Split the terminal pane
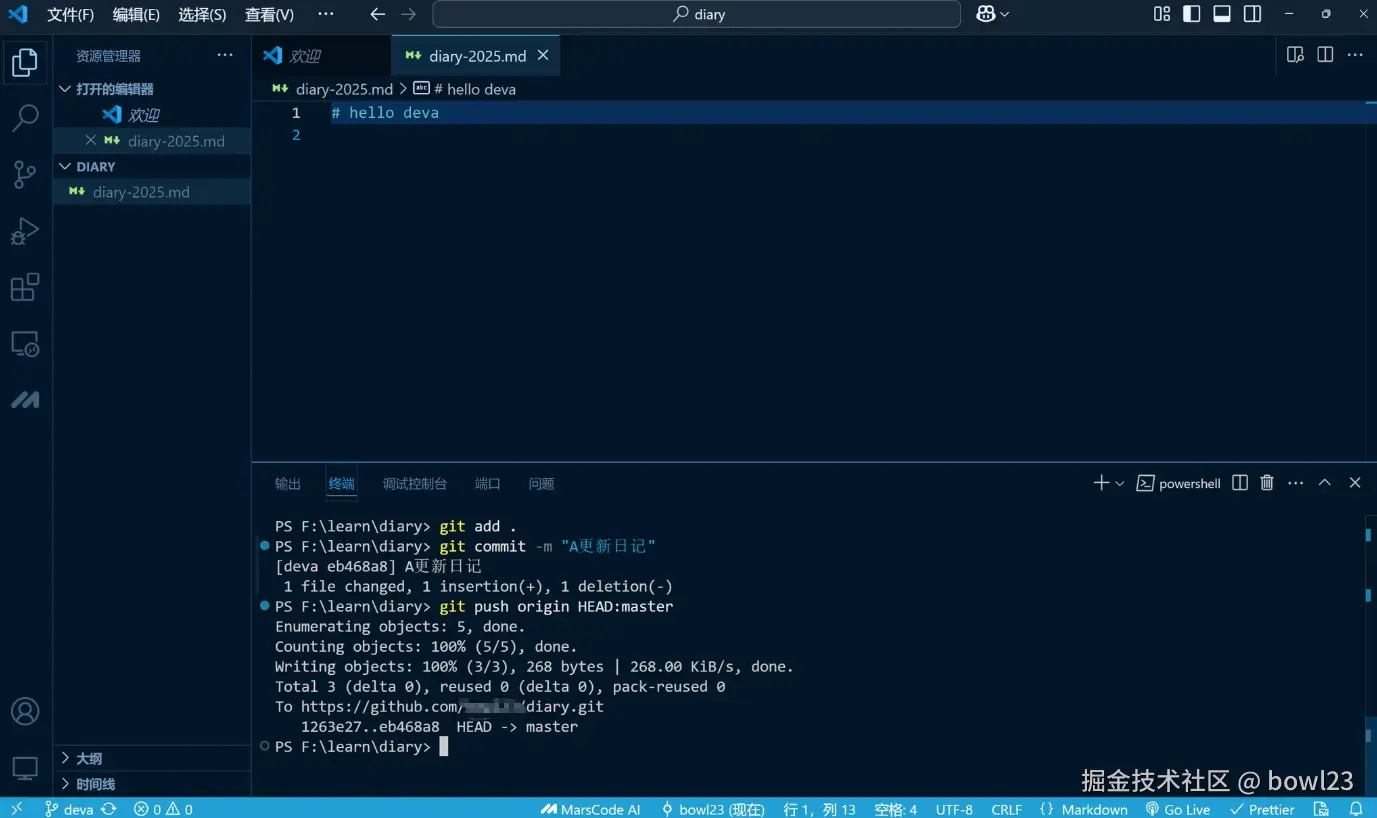The image size is (1377, 818). [x=1240, y=483]
